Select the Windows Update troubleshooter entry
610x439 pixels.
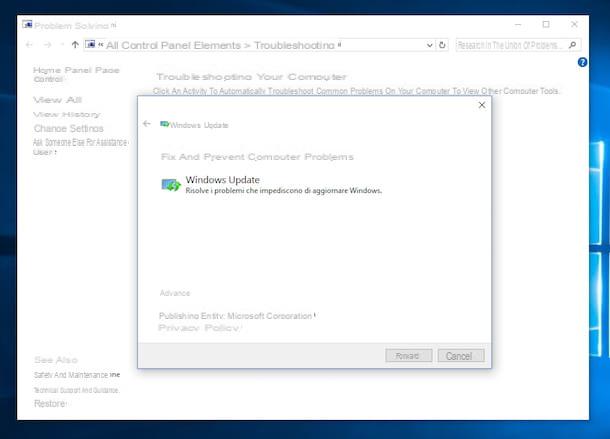[272, 185]
